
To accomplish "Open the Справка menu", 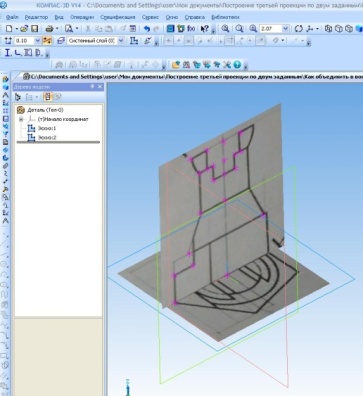I will click(195, 17).
